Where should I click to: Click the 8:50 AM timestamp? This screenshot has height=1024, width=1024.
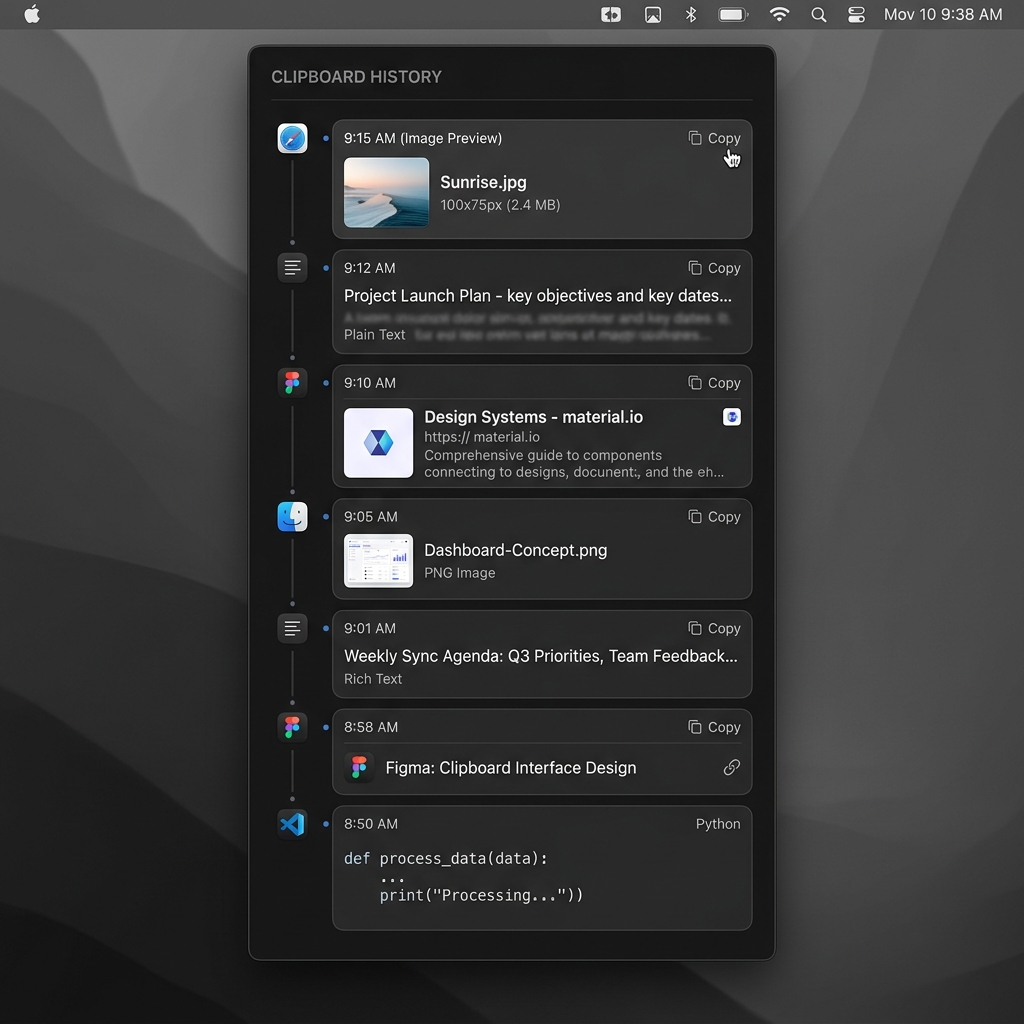click(x=371, y=824)
